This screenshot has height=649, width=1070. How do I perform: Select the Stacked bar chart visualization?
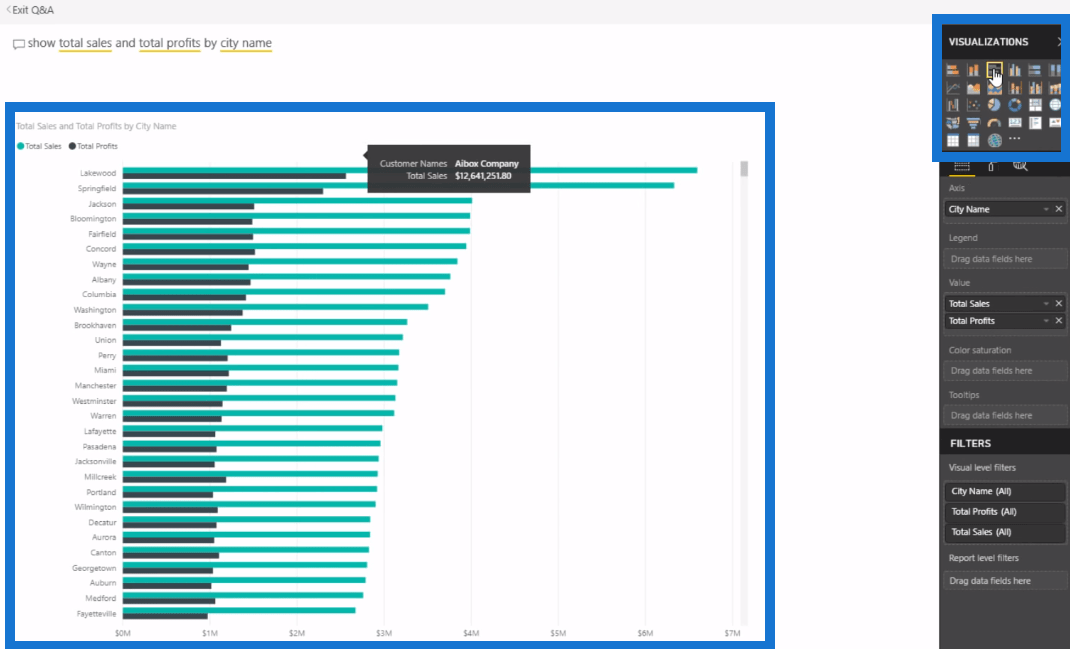[x=953, y=70]
